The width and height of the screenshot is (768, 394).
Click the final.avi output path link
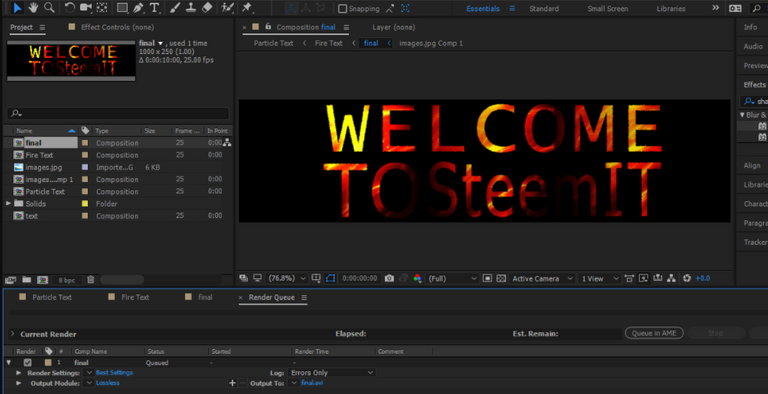coord(312,383)
